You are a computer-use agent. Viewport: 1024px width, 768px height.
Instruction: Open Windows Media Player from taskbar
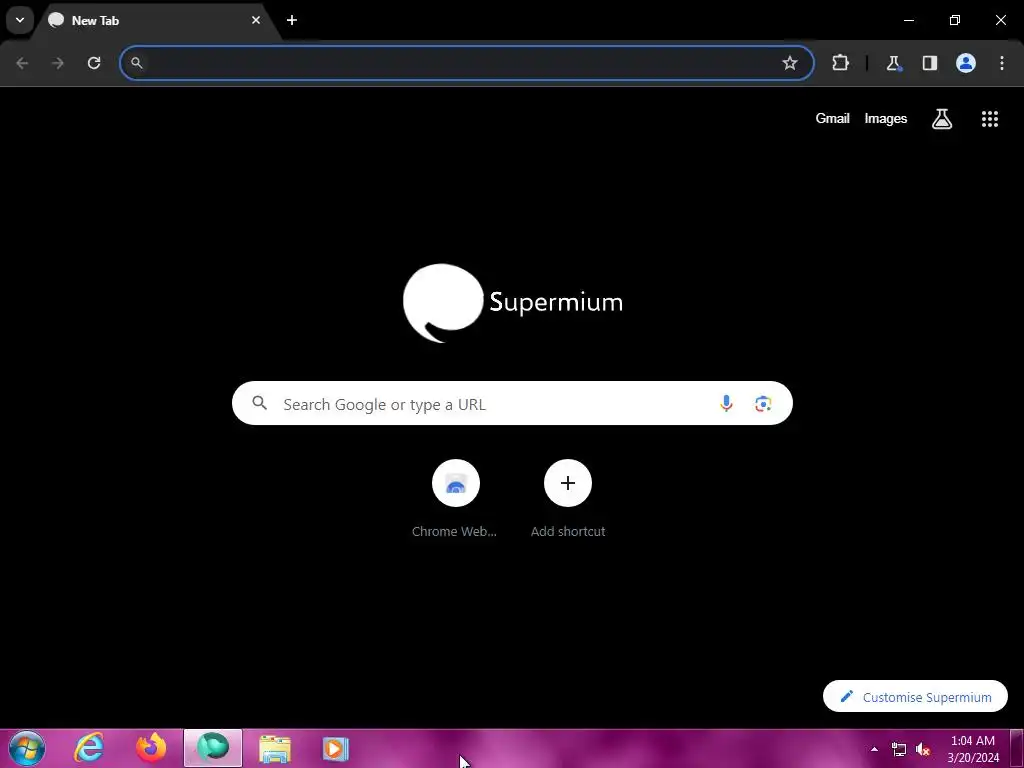tap(336, 748)
